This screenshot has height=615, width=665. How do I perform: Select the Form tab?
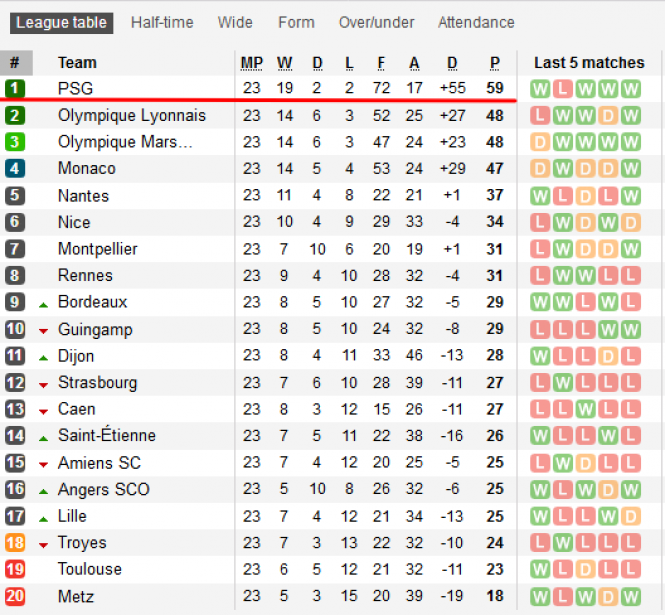[296, 22]
